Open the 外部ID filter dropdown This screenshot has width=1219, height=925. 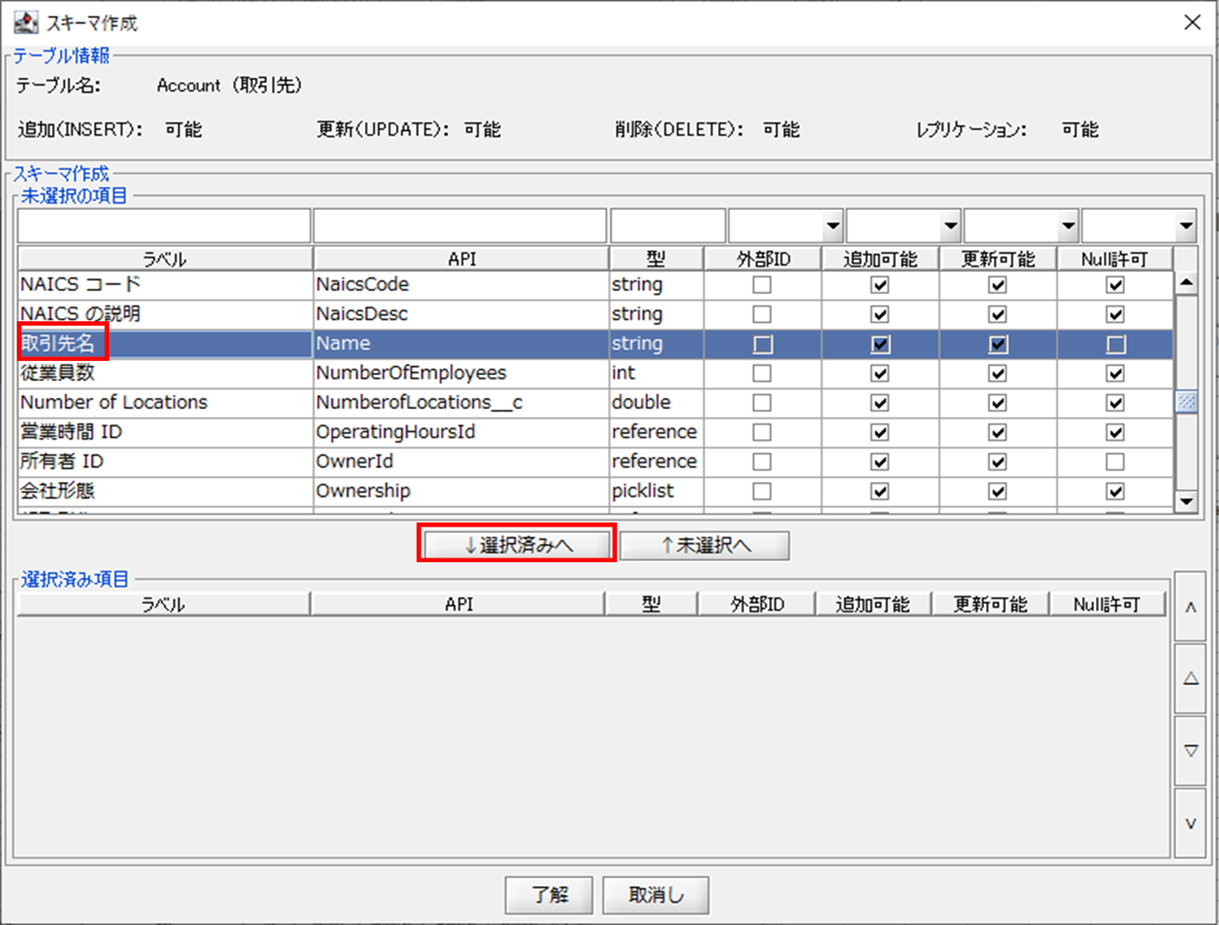click(x=786, y=226)
